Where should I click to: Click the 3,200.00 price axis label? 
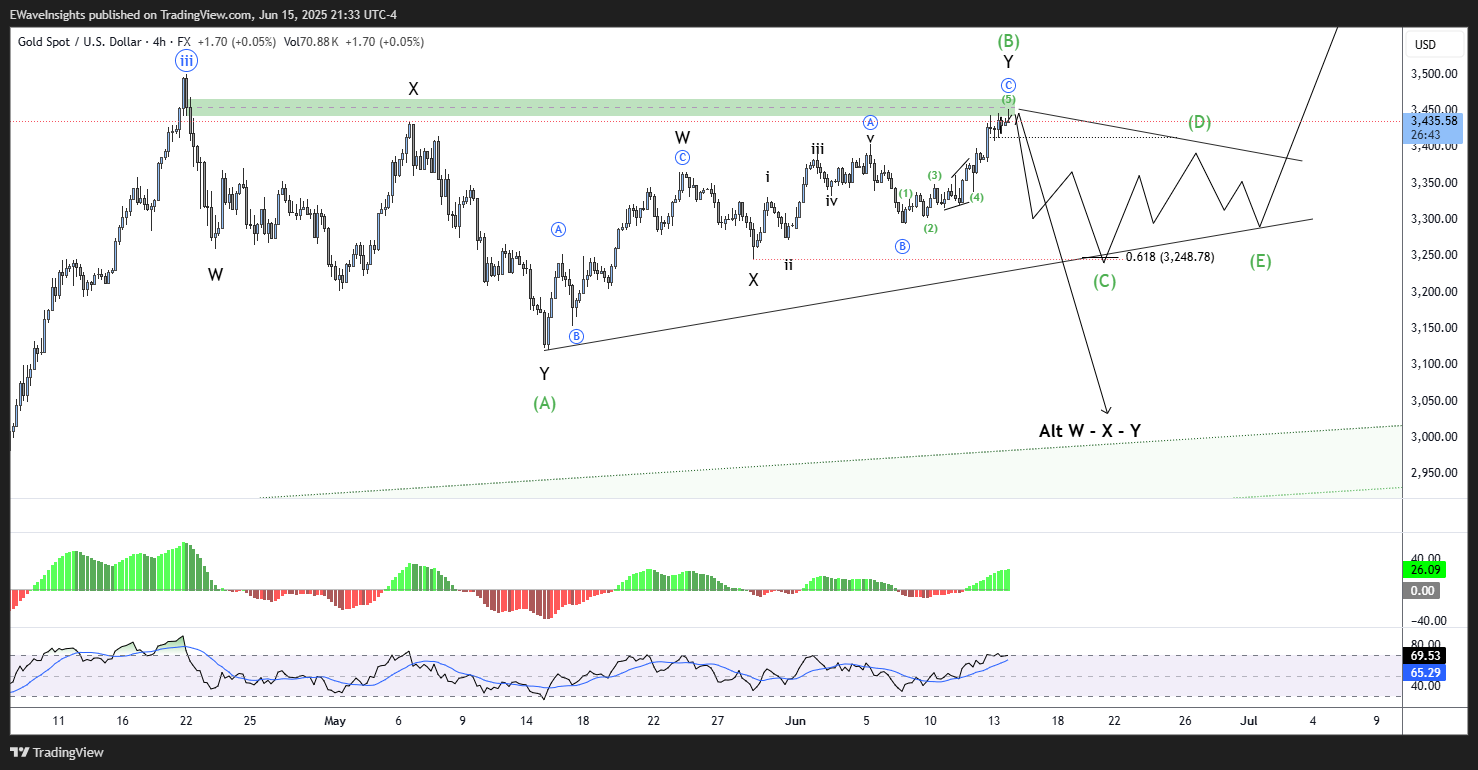[1432, 292]
